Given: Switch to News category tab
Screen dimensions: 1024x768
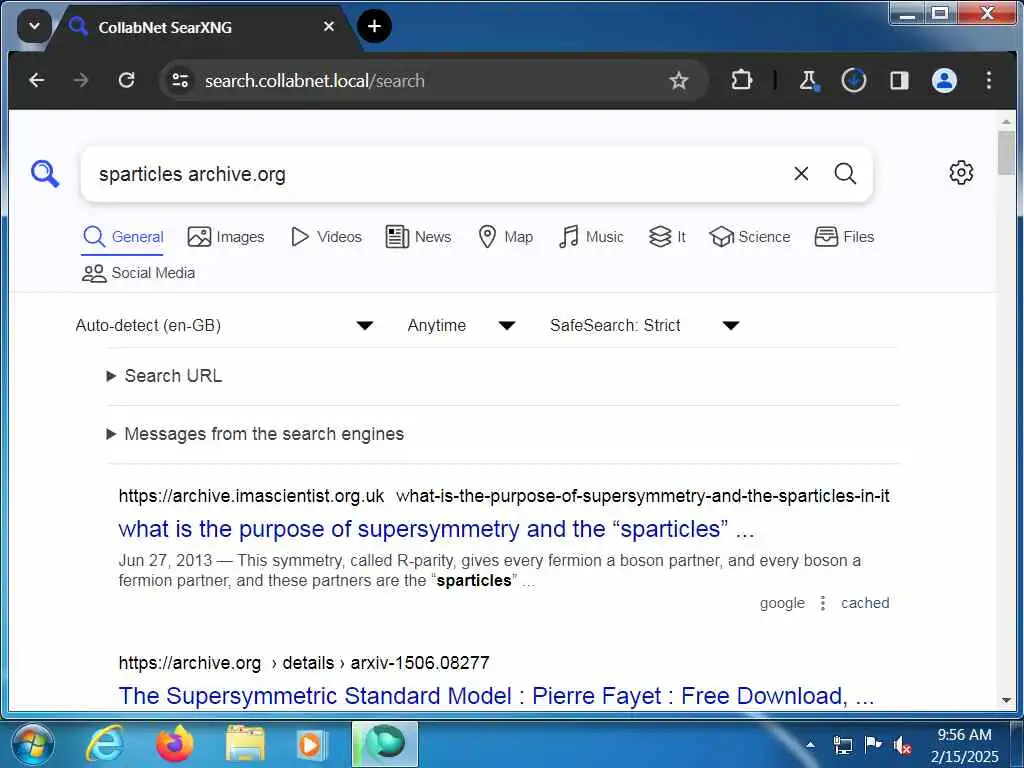Looking at the screenshot, I should click(x=419, y=237).
